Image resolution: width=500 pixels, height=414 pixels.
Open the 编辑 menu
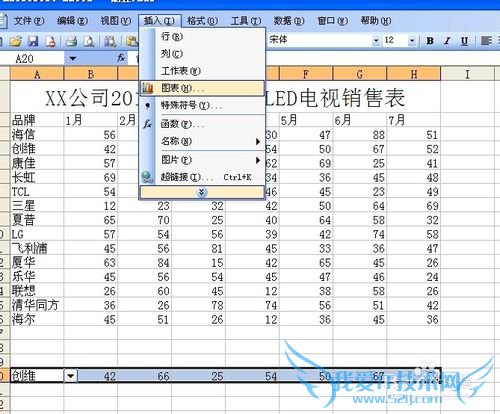pyautogui.click(x=72, y=21)
